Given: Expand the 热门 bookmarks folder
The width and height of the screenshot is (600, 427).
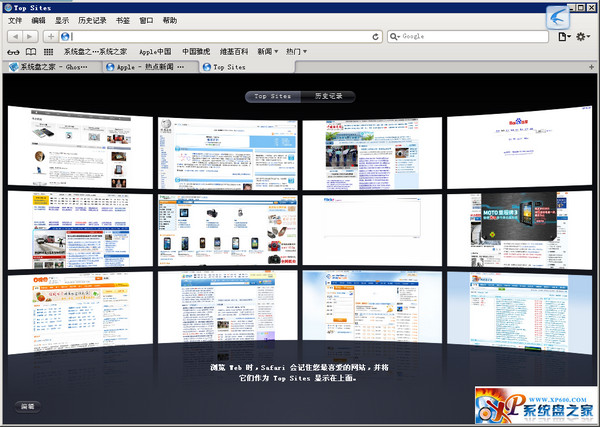Looking at the screenshot, I should [x=296, y=51].
